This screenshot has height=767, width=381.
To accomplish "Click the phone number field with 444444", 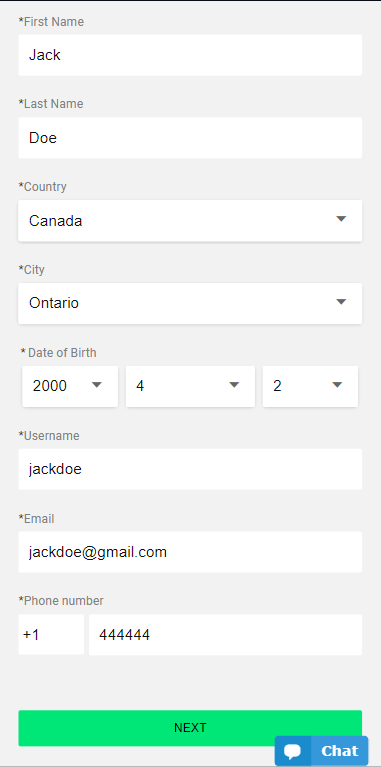I will pos(225,635).
